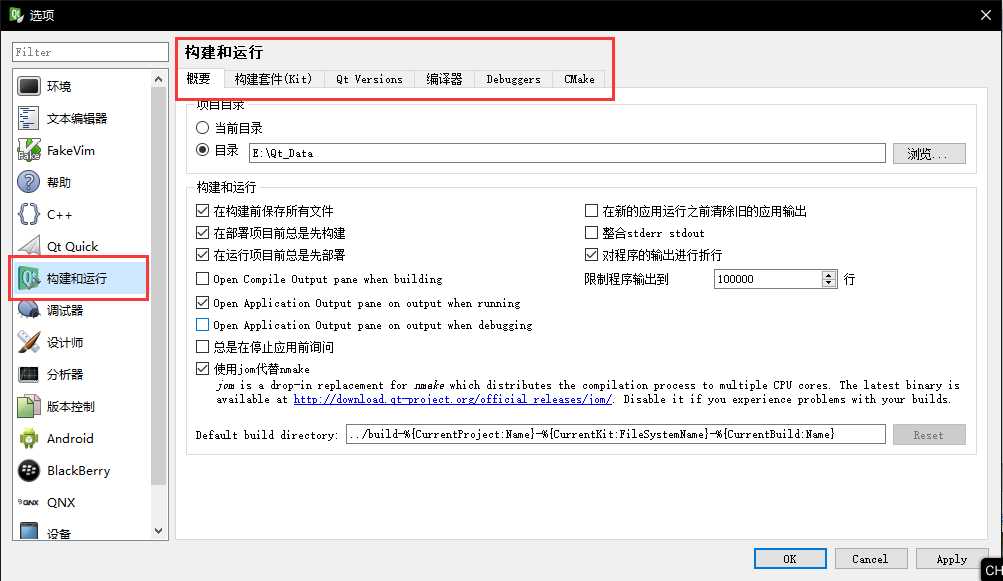1003x581 pixels.
Task: Select the 构建和运行 icon
Action: tap(29, 278)
